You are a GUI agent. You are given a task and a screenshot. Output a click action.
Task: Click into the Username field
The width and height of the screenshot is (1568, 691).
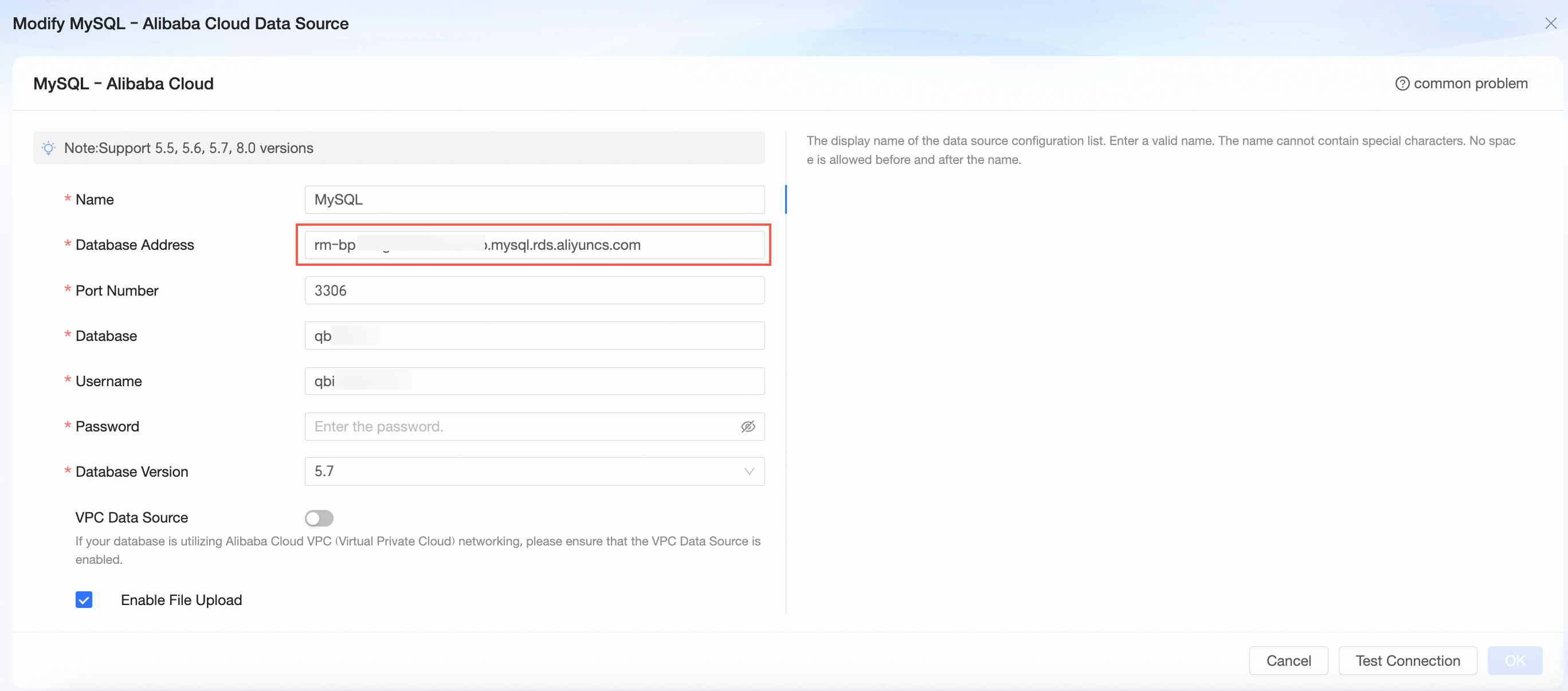[x=535, y=381]
